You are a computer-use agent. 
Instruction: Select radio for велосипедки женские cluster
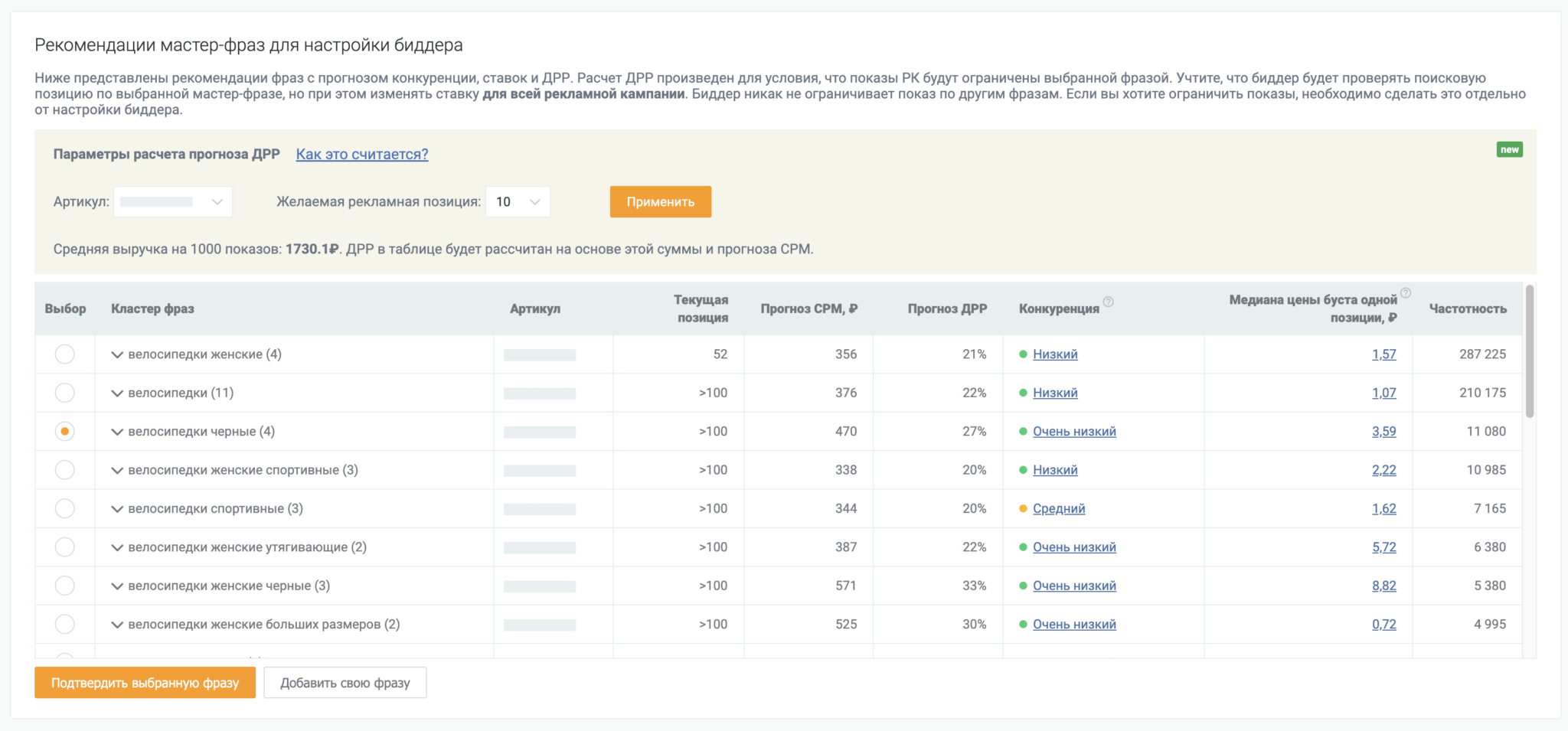tap(65, 354)
